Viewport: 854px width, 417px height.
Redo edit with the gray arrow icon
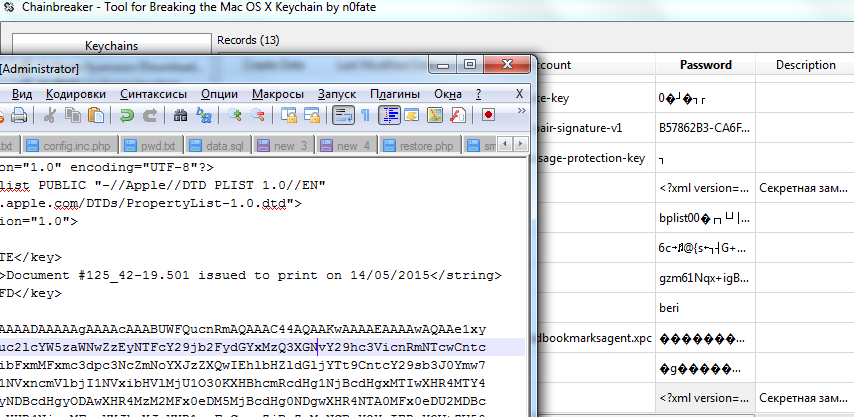(150, 115)
